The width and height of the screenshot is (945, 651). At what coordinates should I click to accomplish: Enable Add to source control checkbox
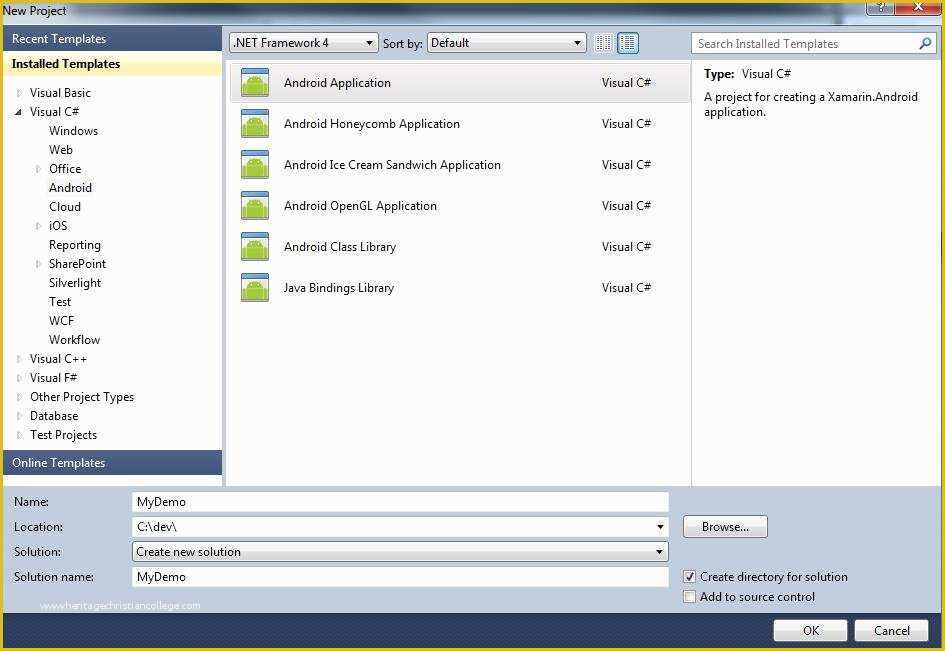689,597
